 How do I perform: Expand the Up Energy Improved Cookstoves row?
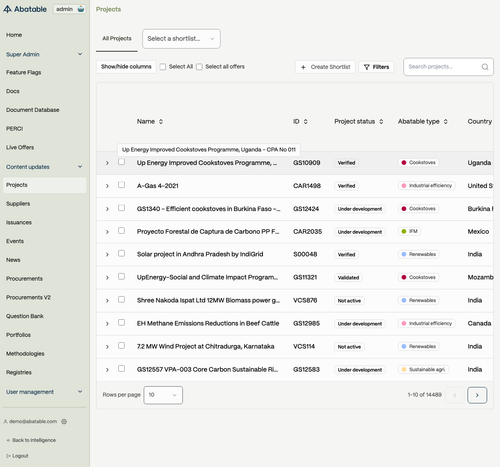[x=107, y=163]
